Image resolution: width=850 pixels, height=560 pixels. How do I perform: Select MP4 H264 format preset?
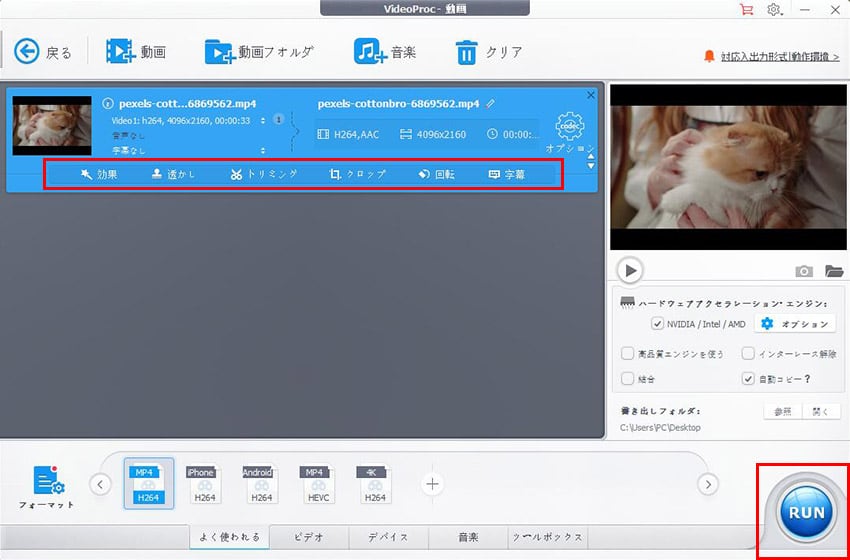149,484
